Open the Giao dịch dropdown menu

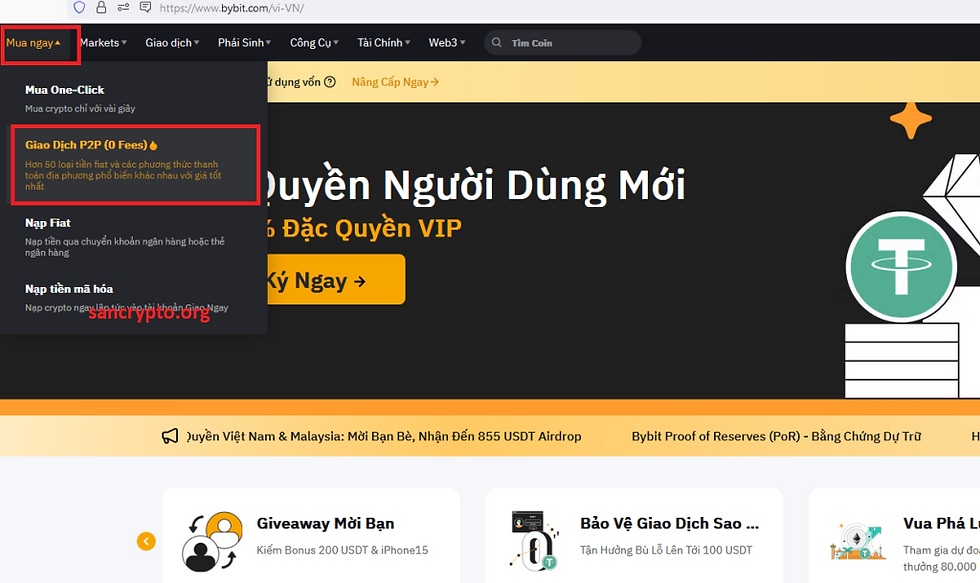click(172, 42)
